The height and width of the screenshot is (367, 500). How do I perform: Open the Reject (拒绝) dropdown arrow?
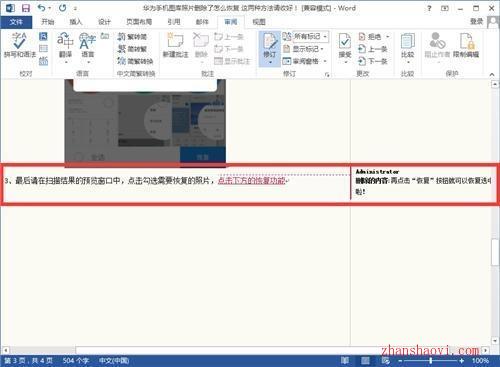[388, 36]
